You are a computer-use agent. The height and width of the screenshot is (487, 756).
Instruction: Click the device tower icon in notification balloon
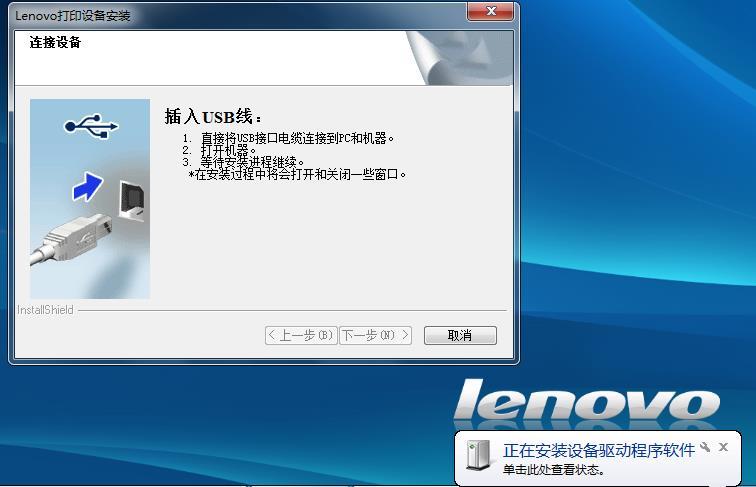478,455
